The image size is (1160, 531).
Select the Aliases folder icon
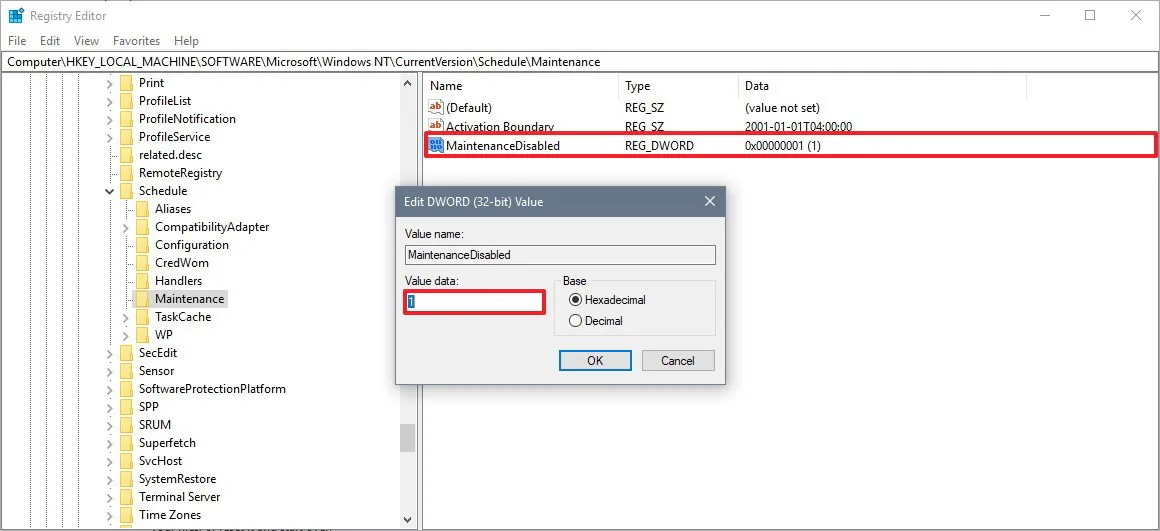point(142,209)
